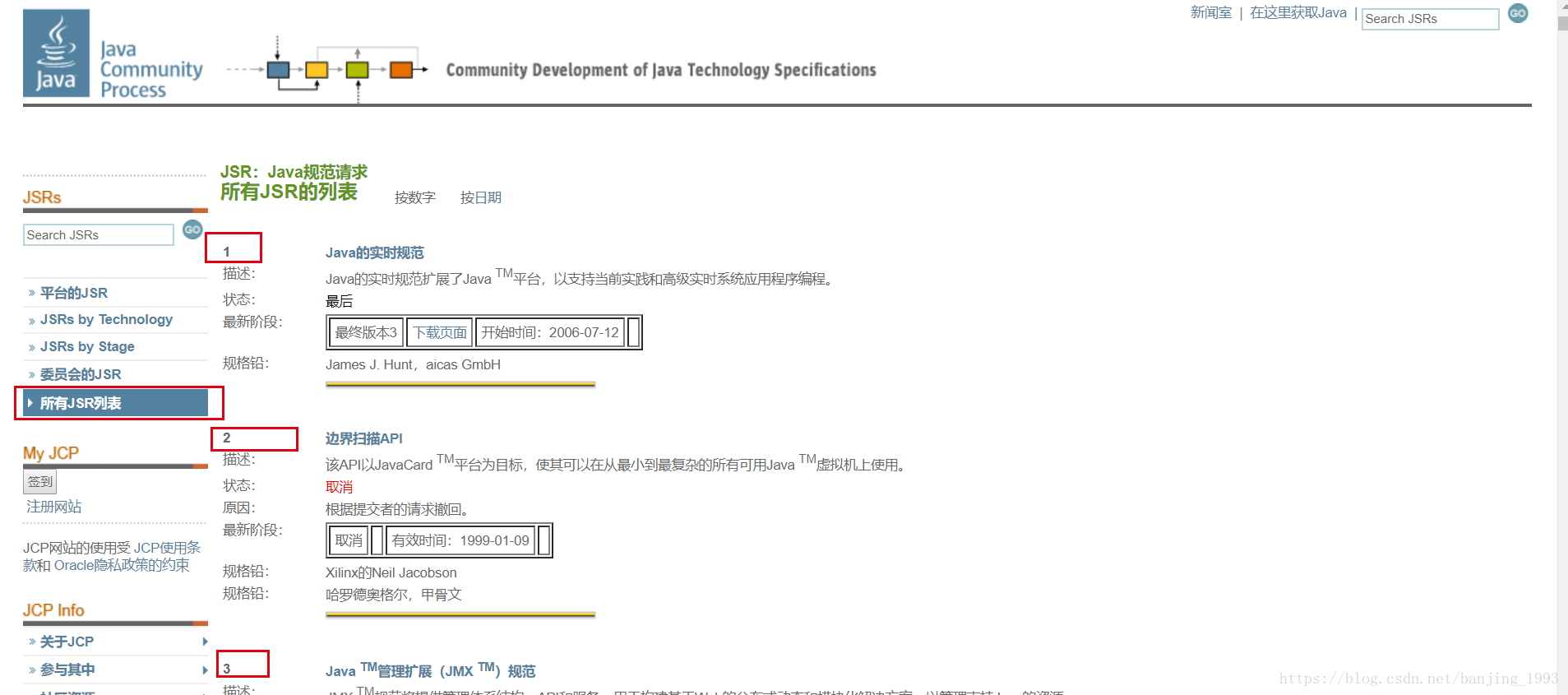Click Xilinx的Neil Jacobson text
This screenshot has height=695, width=1568.
(x=391, y=573)
